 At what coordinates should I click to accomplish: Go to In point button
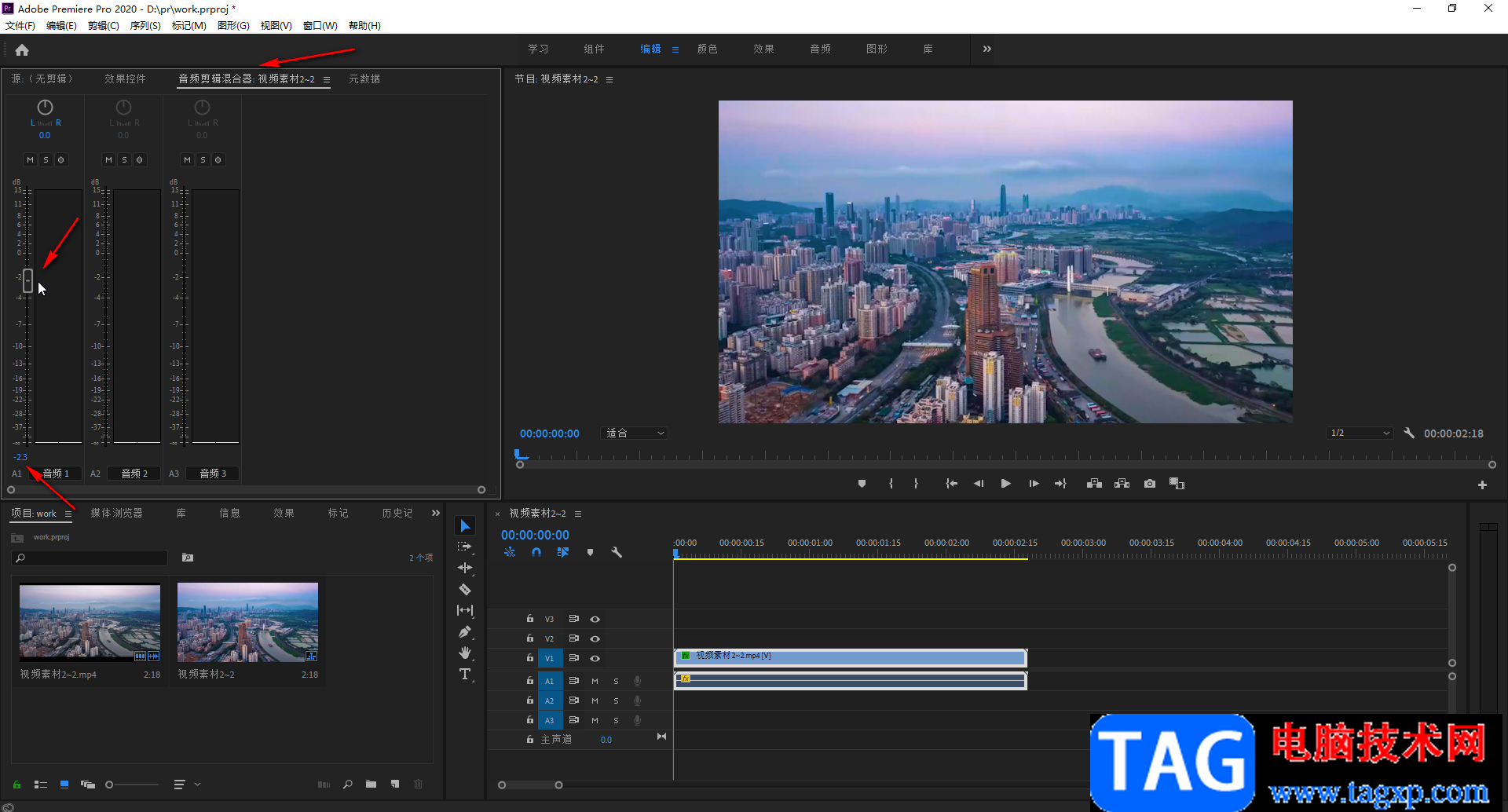pyautogui.click(x=951, y=484)
